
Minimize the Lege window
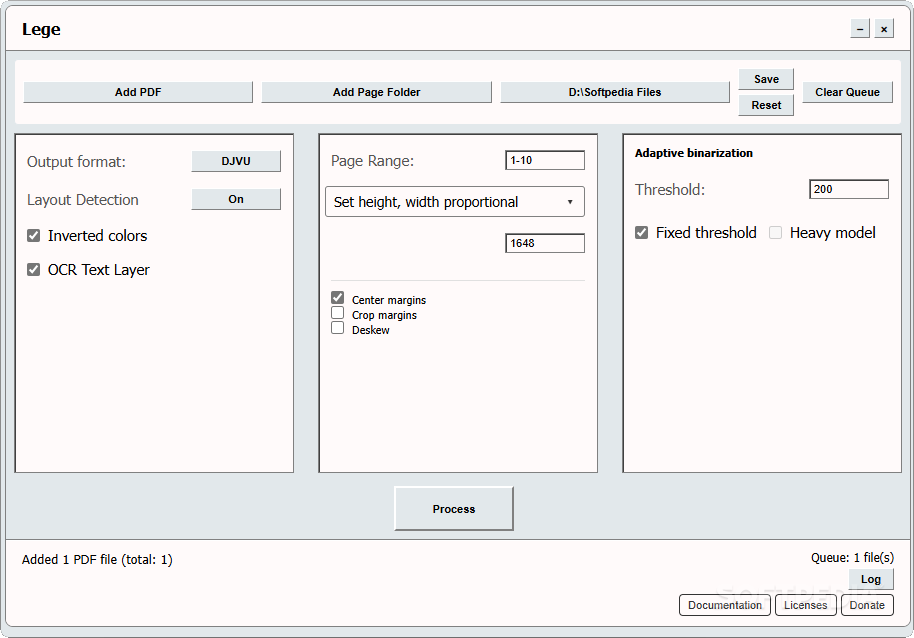tap(860, 29)
